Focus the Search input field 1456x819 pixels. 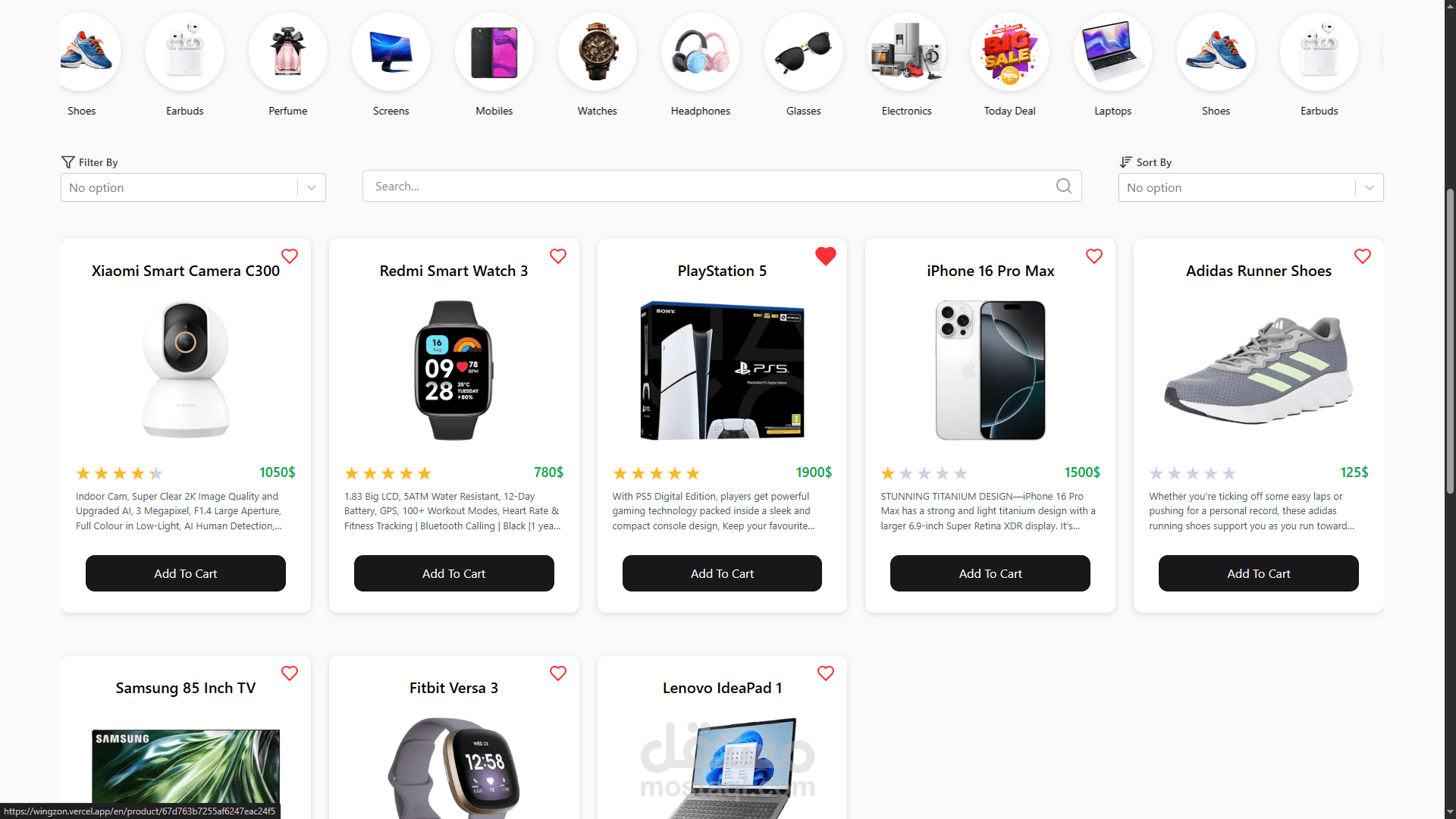709,186
